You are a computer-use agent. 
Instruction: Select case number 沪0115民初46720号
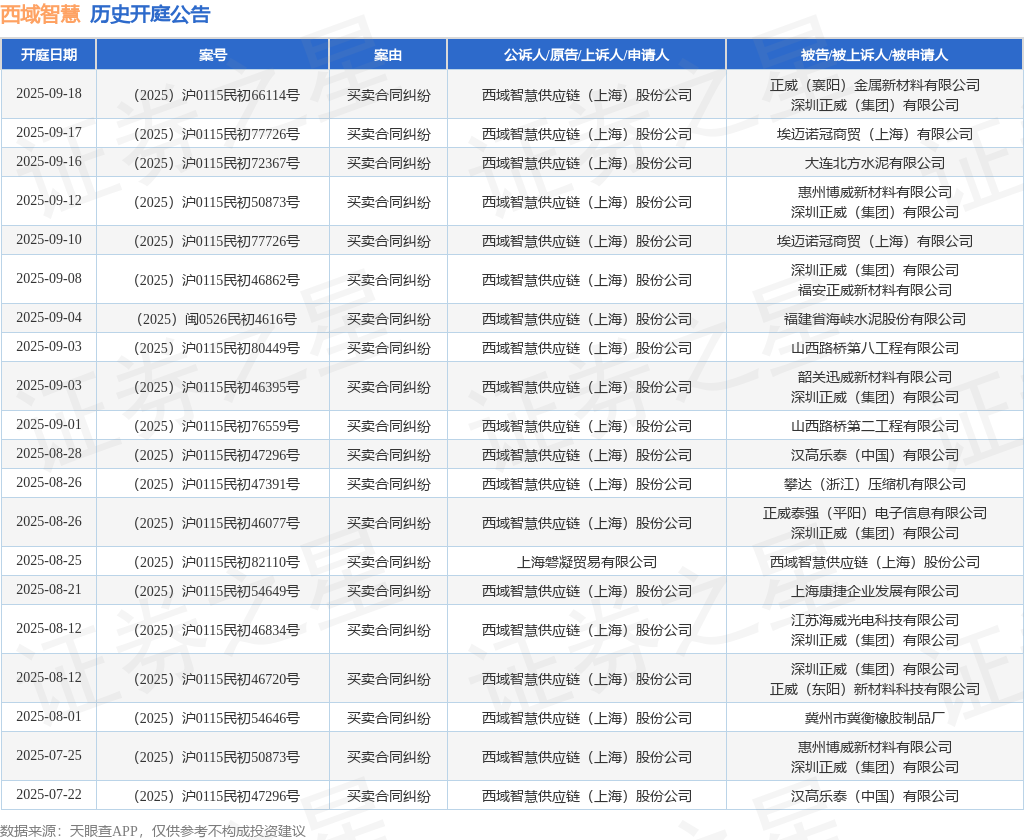pos(216,679)
